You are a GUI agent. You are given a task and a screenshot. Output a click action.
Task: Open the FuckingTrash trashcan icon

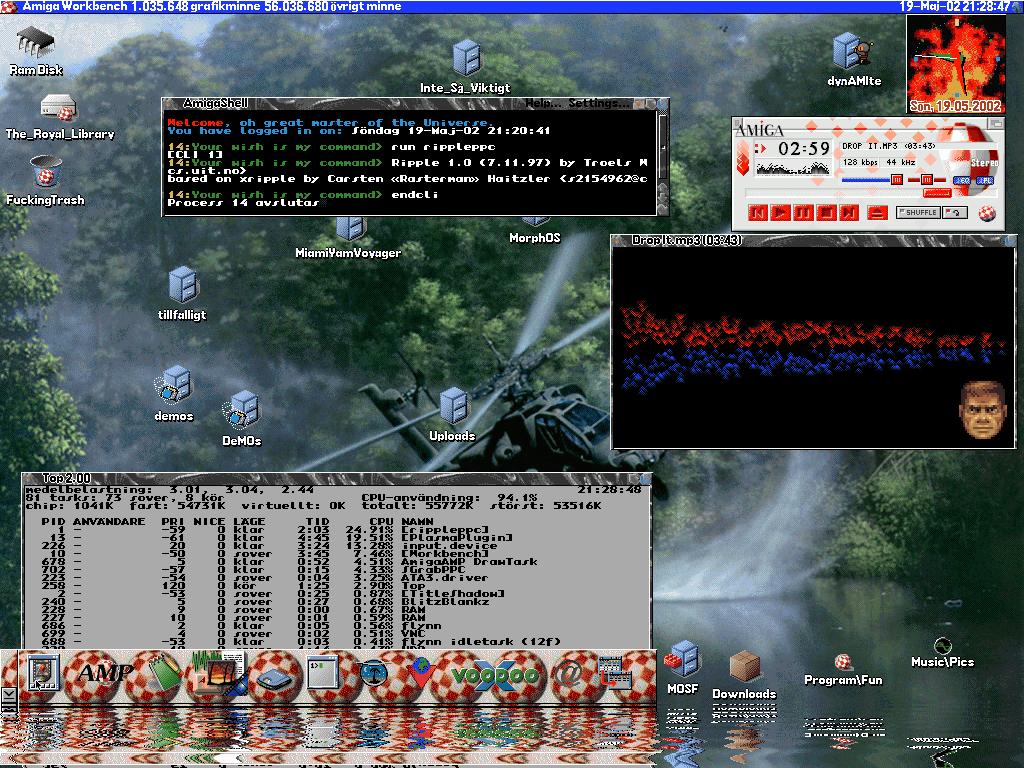[44, 172]
